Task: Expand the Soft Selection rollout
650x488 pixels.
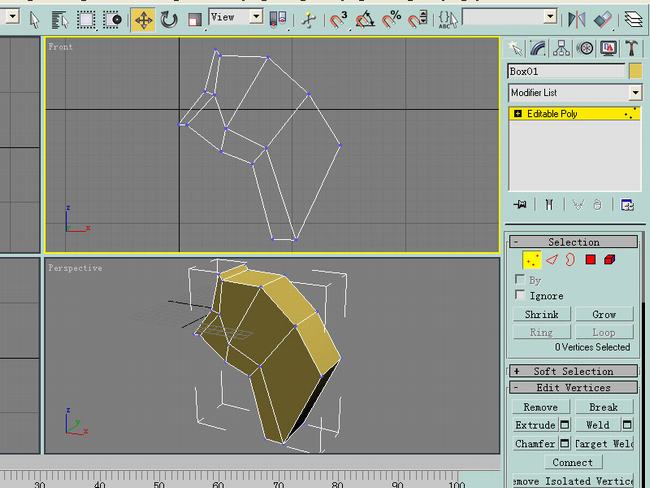Action: coord(574,371)
